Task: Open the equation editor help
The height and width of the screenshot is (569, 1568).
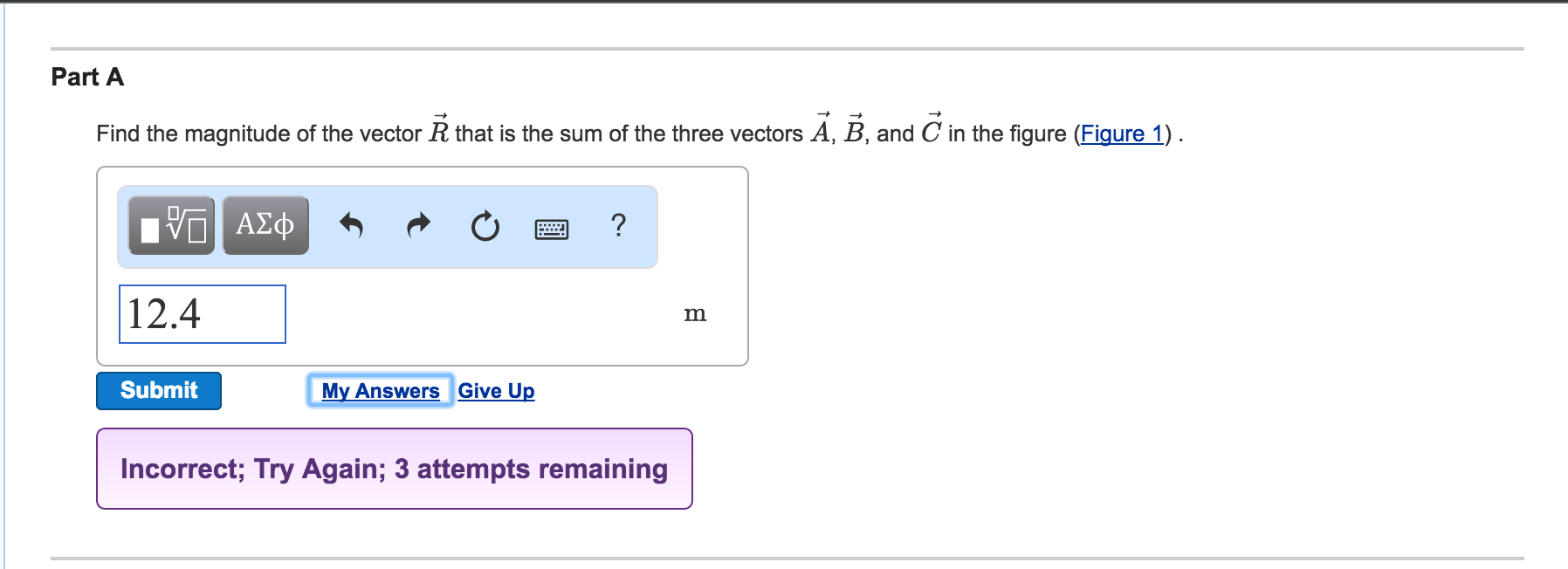Action: point(618,227)
